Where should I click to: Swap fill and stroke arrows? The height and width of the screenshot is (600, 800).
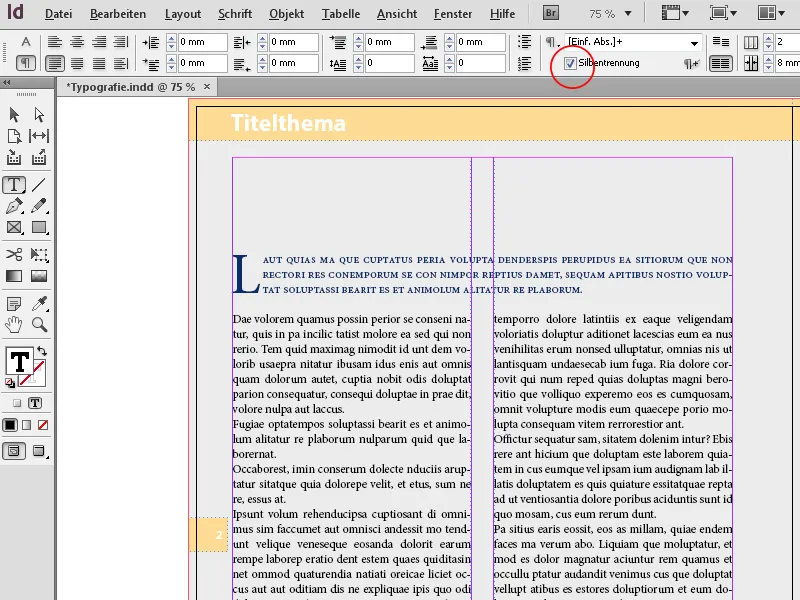click(42, 351)
